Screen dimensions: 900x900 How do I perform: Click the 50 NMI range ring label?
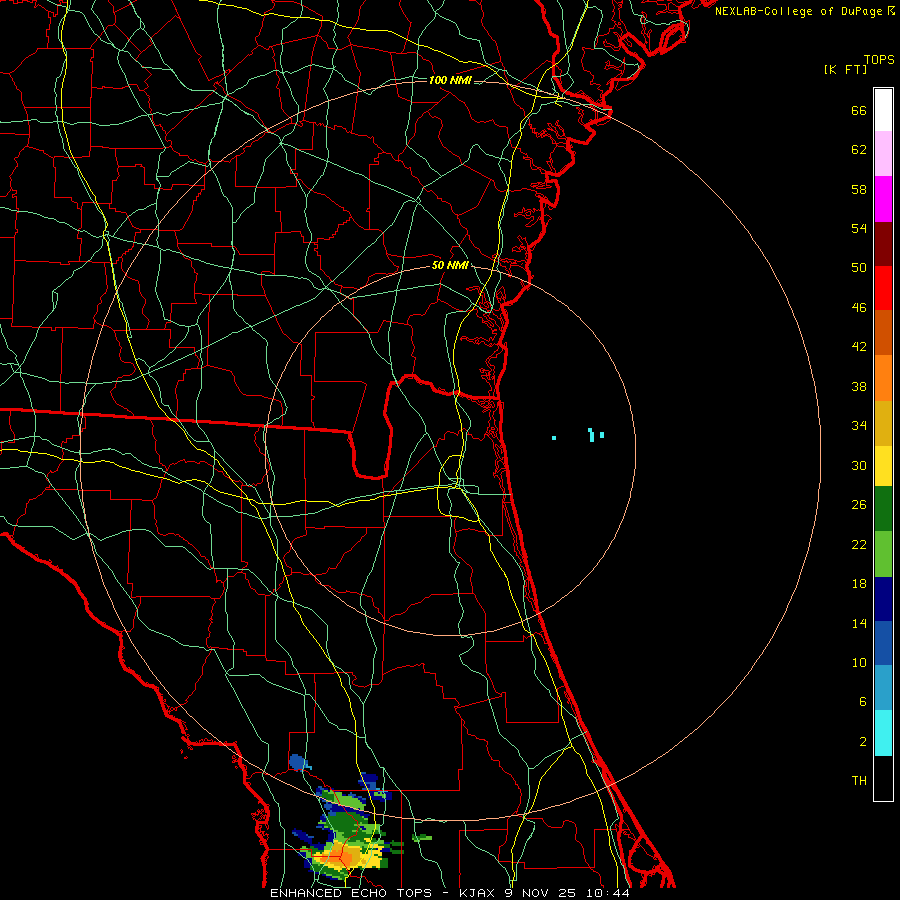click(x=450, y=265)
